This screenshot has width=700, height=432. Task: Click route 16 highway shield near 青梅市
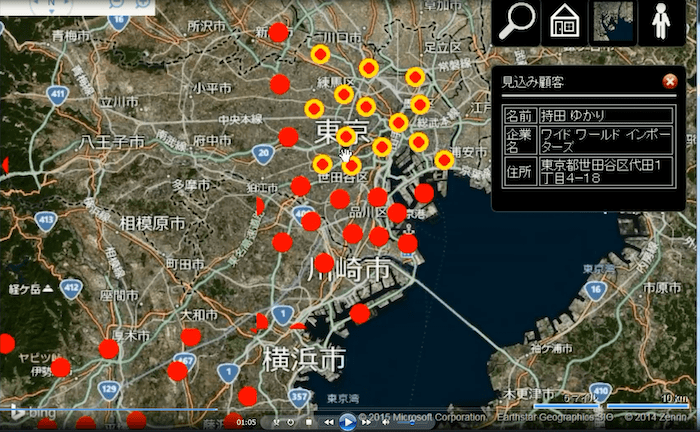(121, 20)
